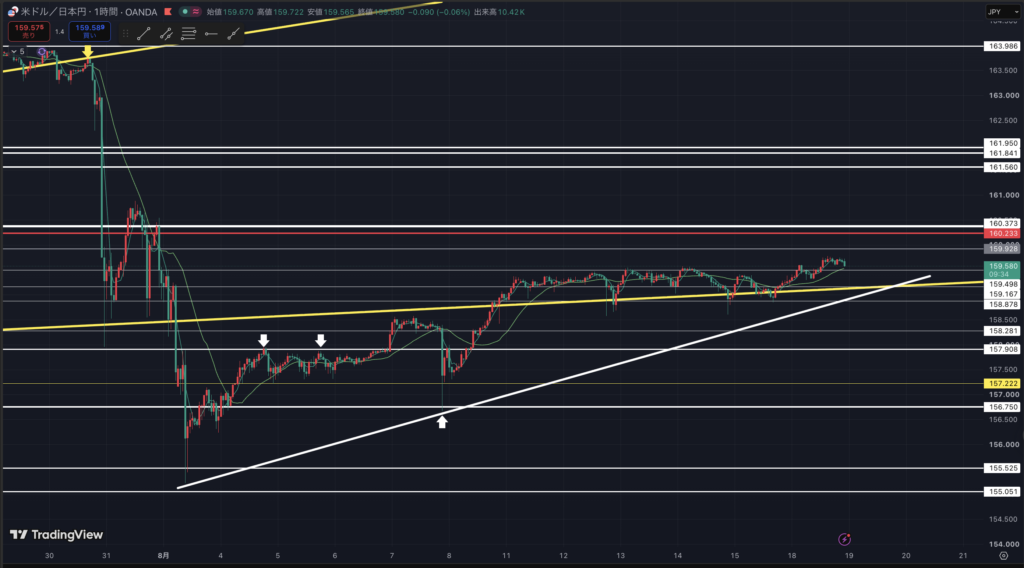The height and width of the screenshot is (568, 1024).
Task: Select the extended line tool
Action: [233, 34]
